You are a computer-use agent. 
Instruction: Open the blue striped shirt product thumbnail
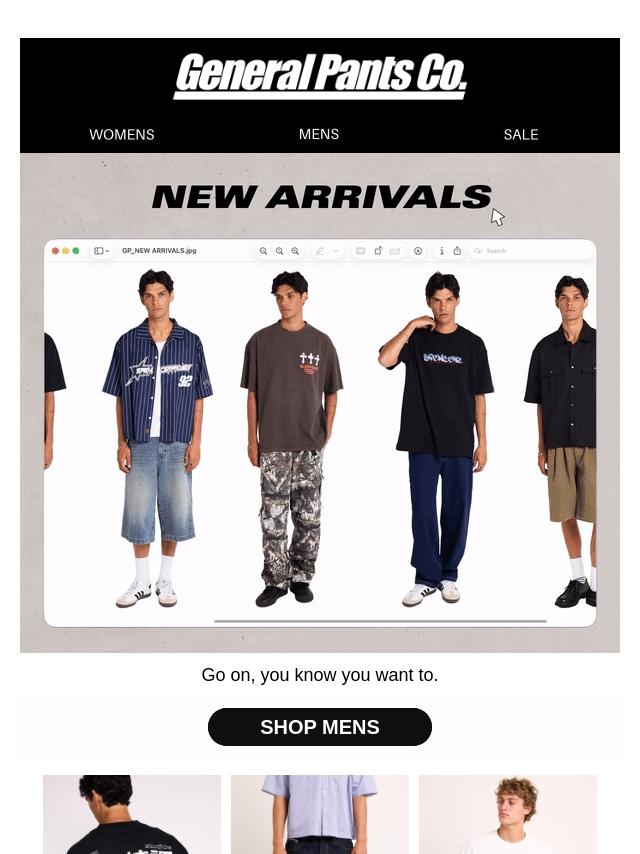pos(320,814)
